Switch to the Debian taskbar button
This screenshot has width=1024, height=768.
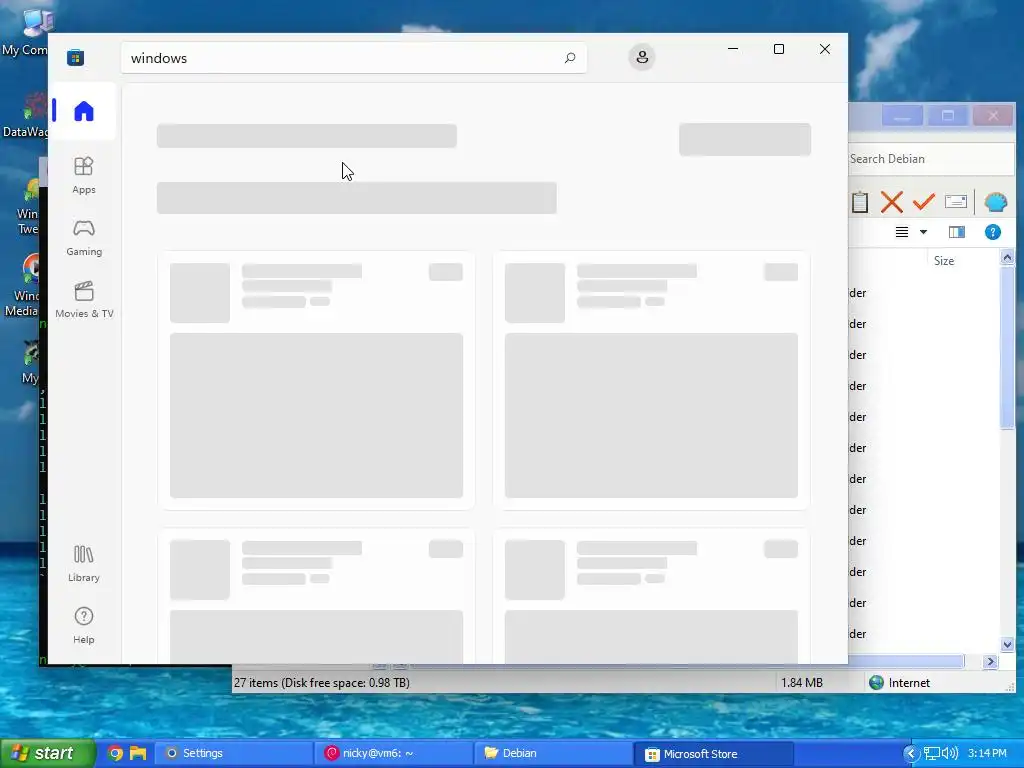552,753
